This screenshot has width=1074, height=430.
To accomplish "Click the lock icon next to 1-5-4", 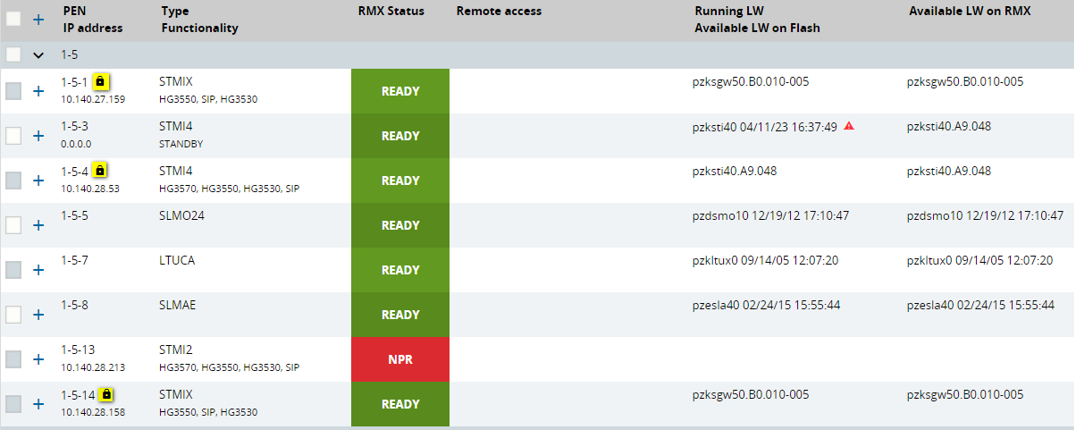I will tap(100, 170).
